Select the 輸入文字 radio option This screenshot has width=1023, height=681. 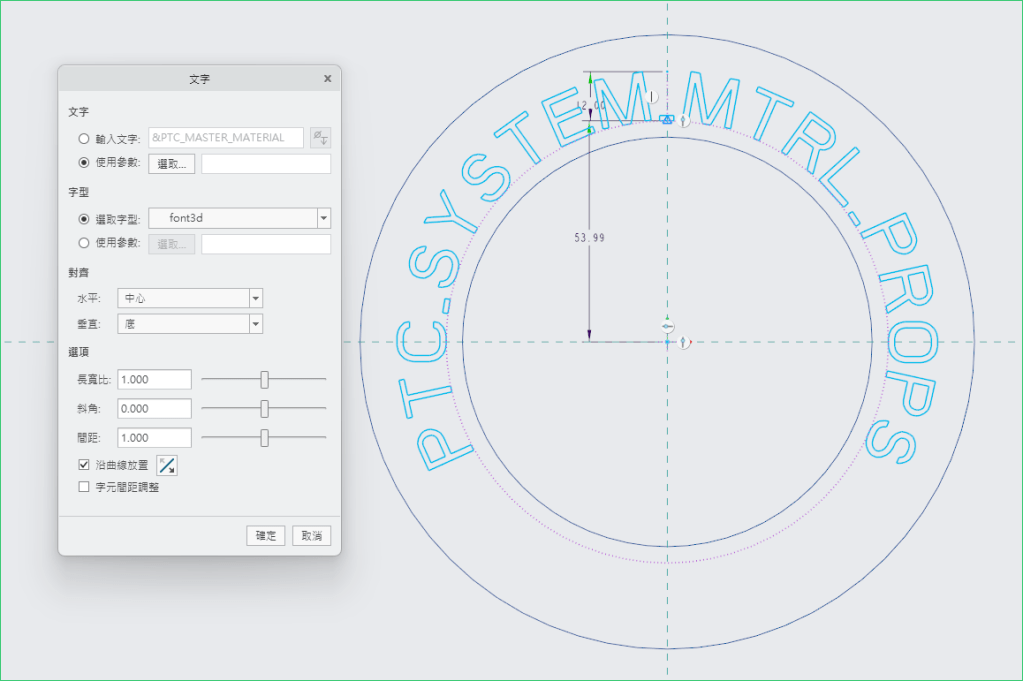(84, 138)
